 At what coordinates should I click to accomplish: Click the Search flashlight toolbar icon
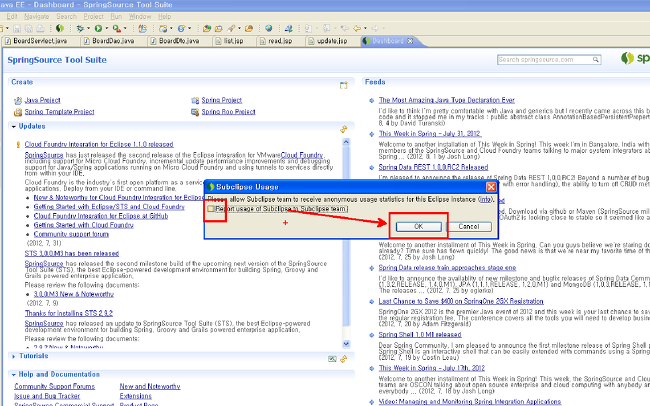231,29
